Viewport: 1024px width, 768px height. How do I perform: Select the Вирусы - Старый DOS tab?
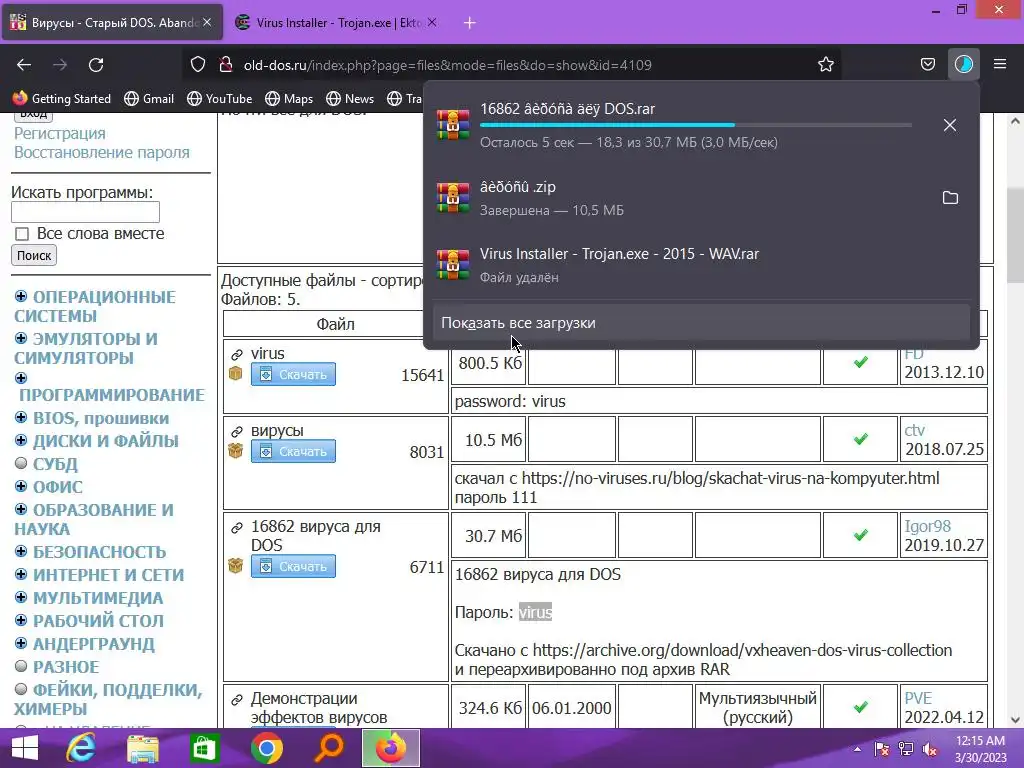[x=111, y=23]
